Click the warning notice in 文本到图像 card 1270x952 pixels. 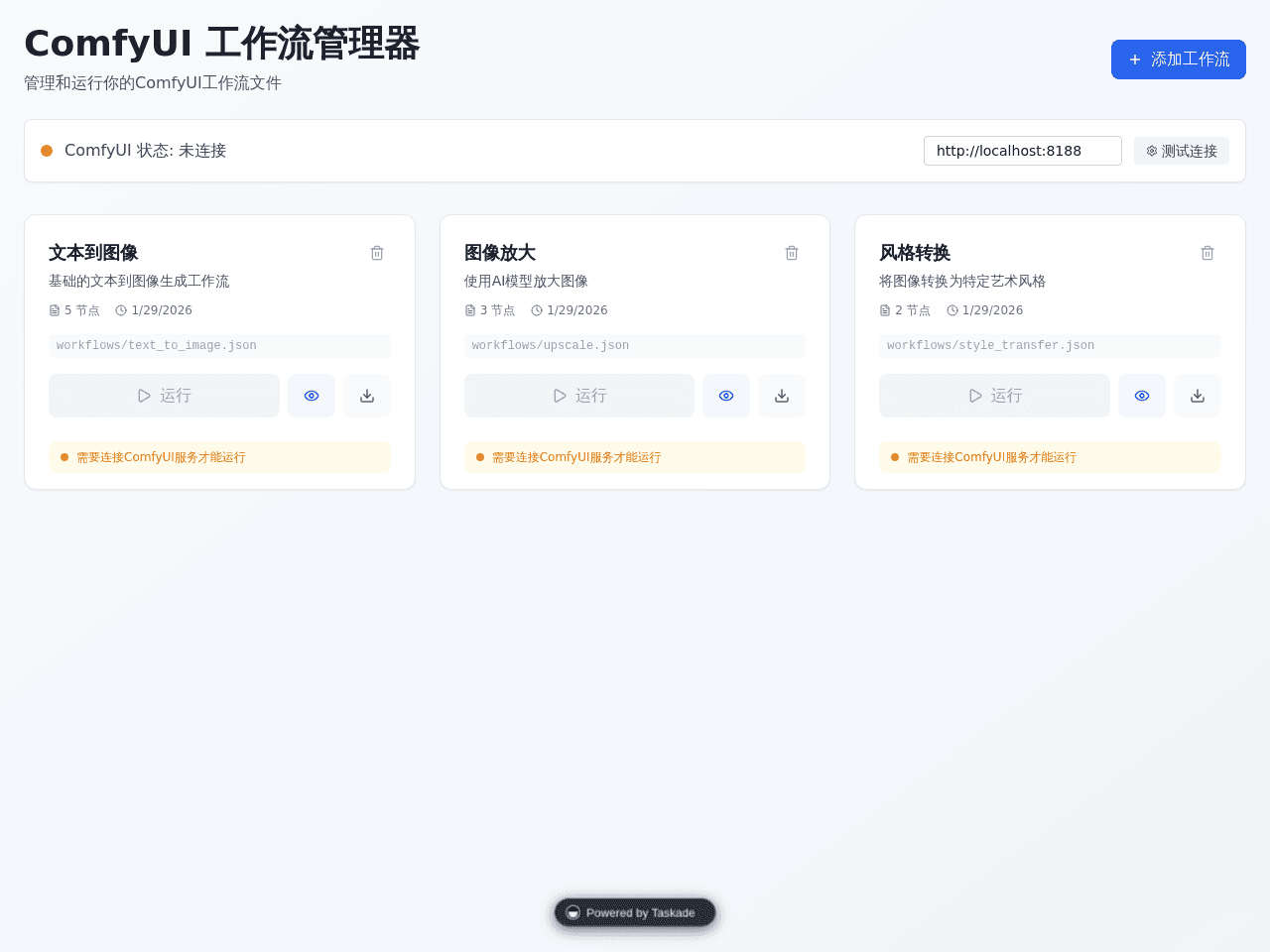tap(219, 457)
